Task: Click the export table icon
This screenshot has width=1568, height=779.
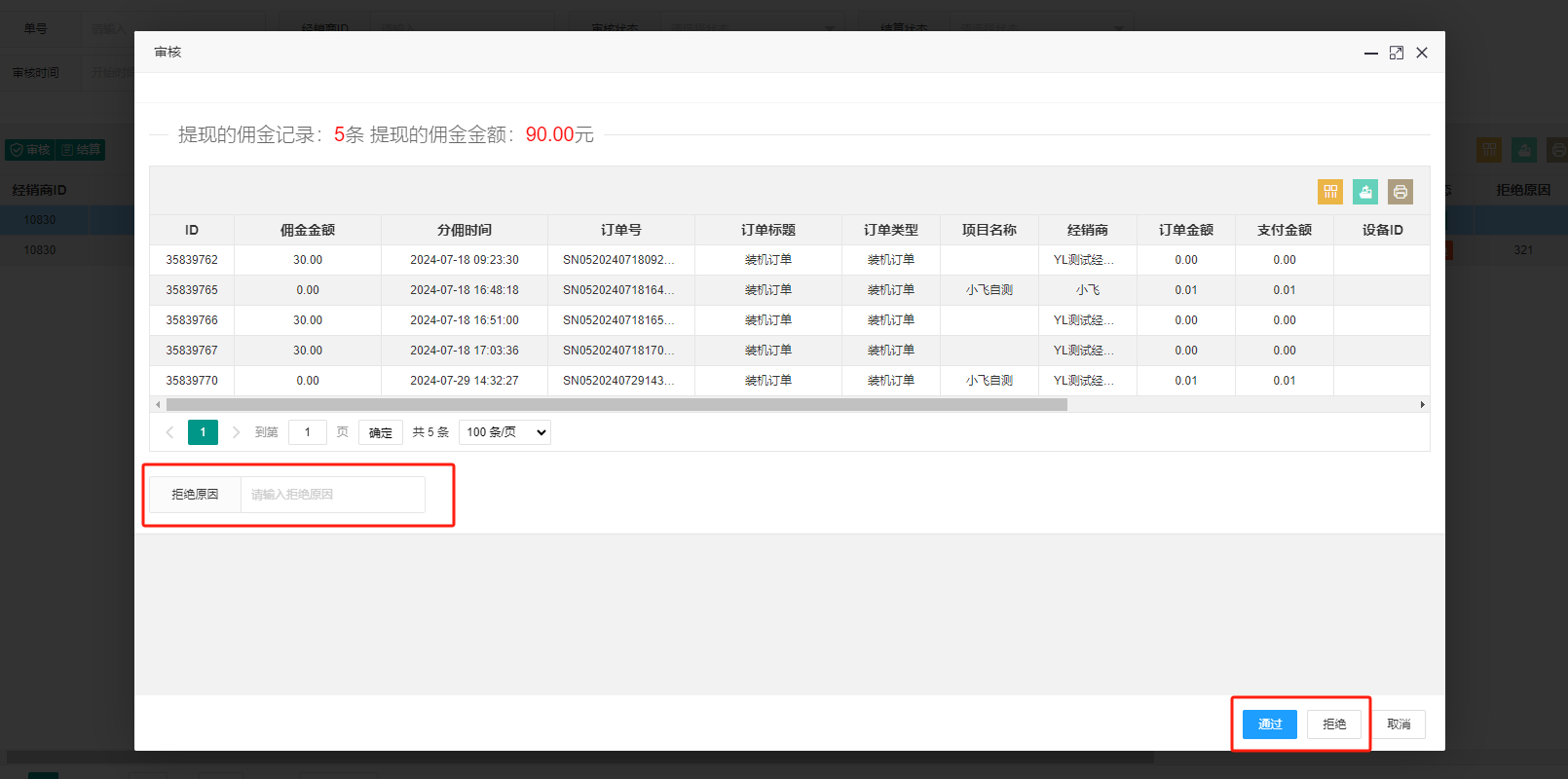Action: coord(1365,192)
